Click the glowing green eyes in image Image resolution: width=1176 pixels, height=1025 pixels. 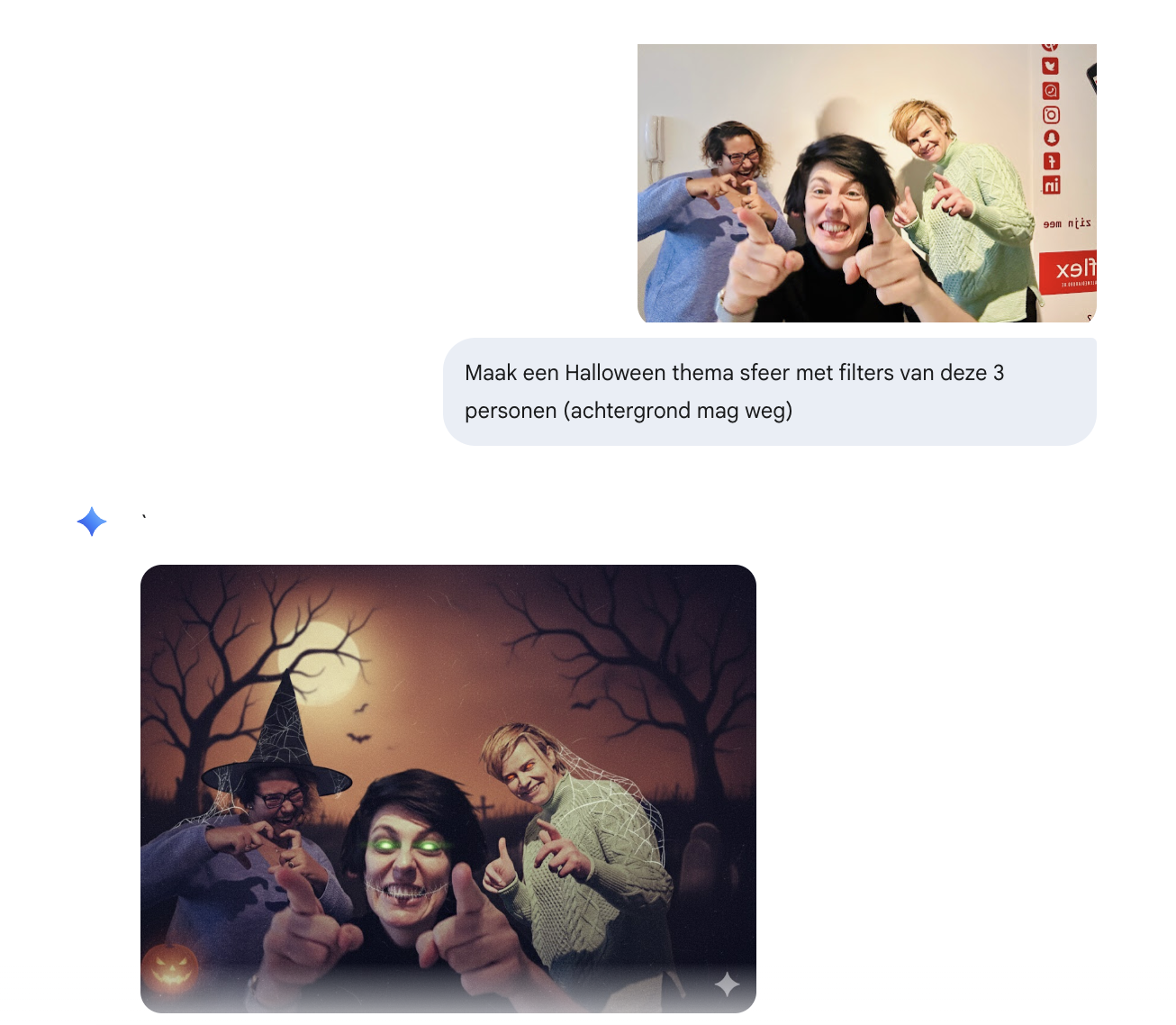click(407, 846)
